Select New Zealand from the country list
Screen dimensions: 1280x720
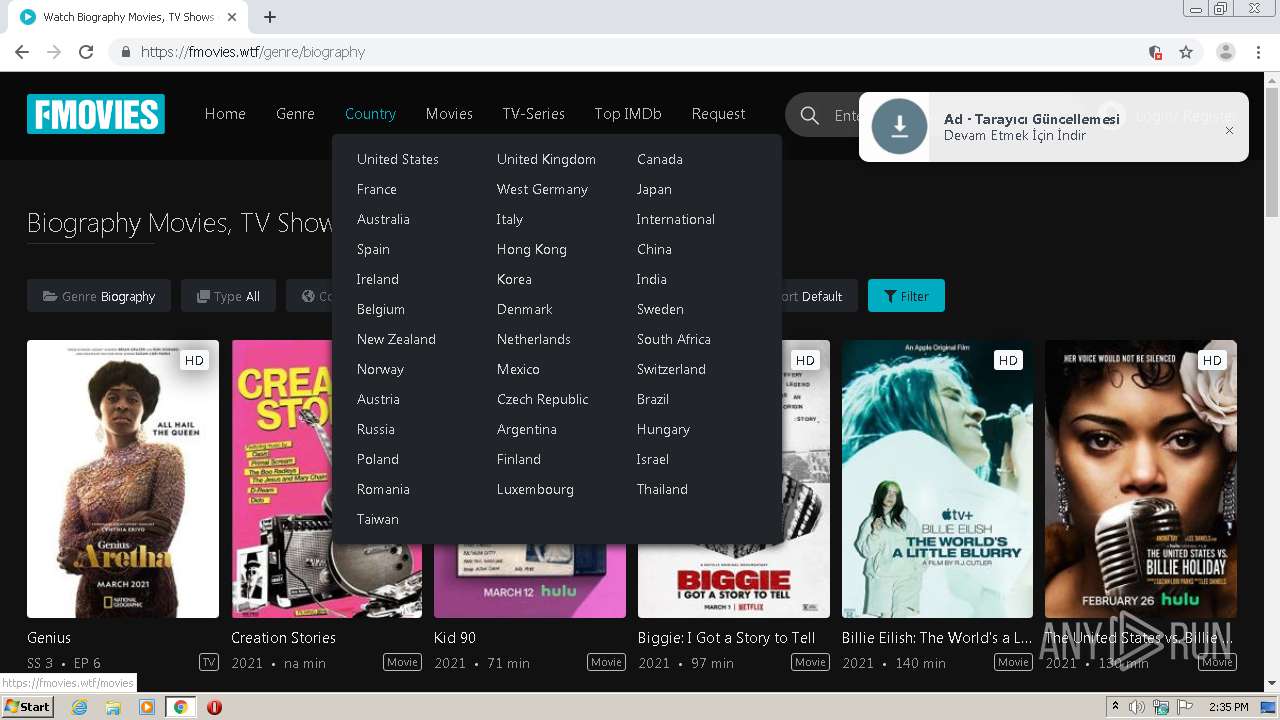point(396,339)
